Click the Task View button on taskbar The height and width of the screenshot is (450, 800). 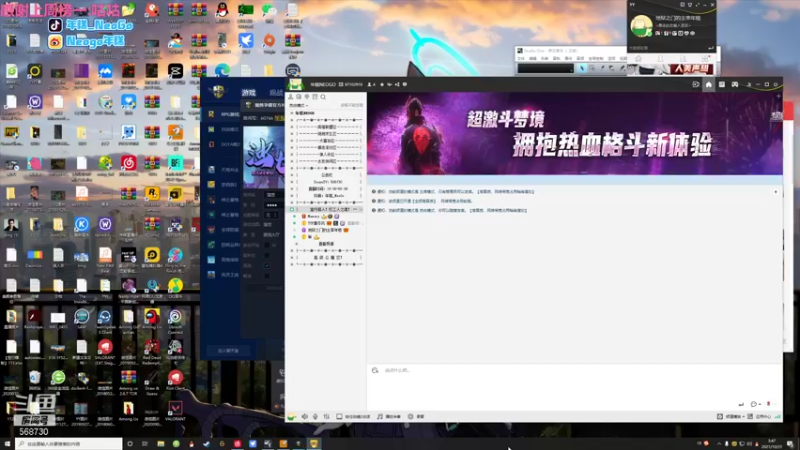click(145, 444)
